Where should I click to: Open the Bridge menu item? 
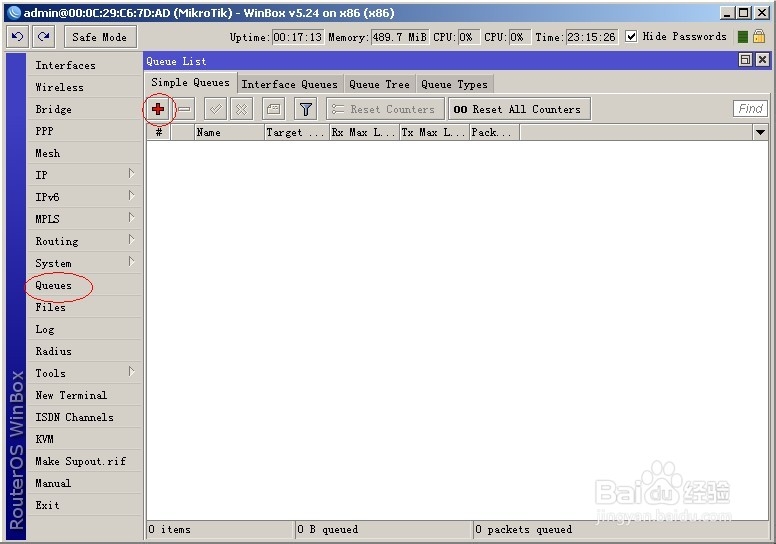coord(84,109)
